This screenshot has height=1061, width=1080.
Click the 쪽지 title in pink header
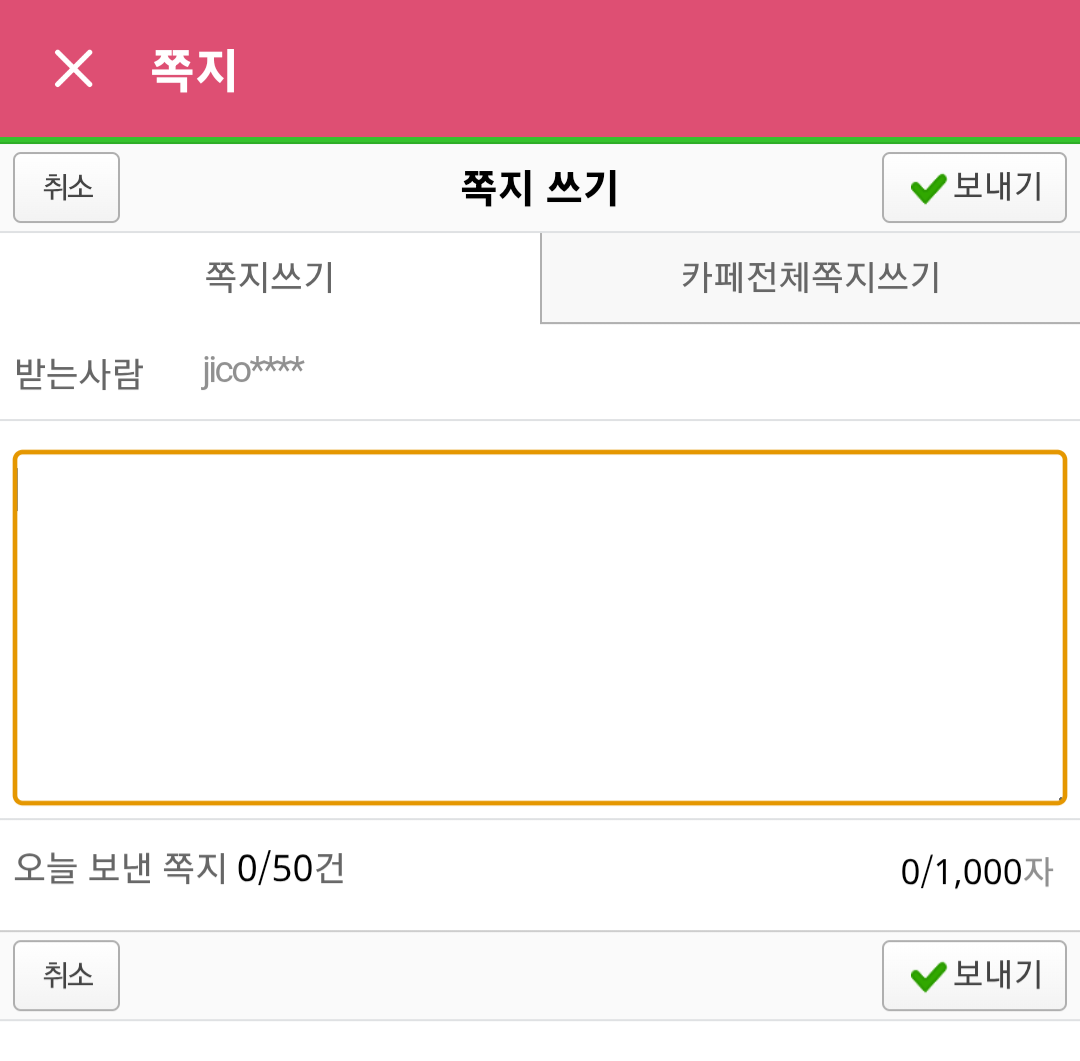[x=194, y=70]
